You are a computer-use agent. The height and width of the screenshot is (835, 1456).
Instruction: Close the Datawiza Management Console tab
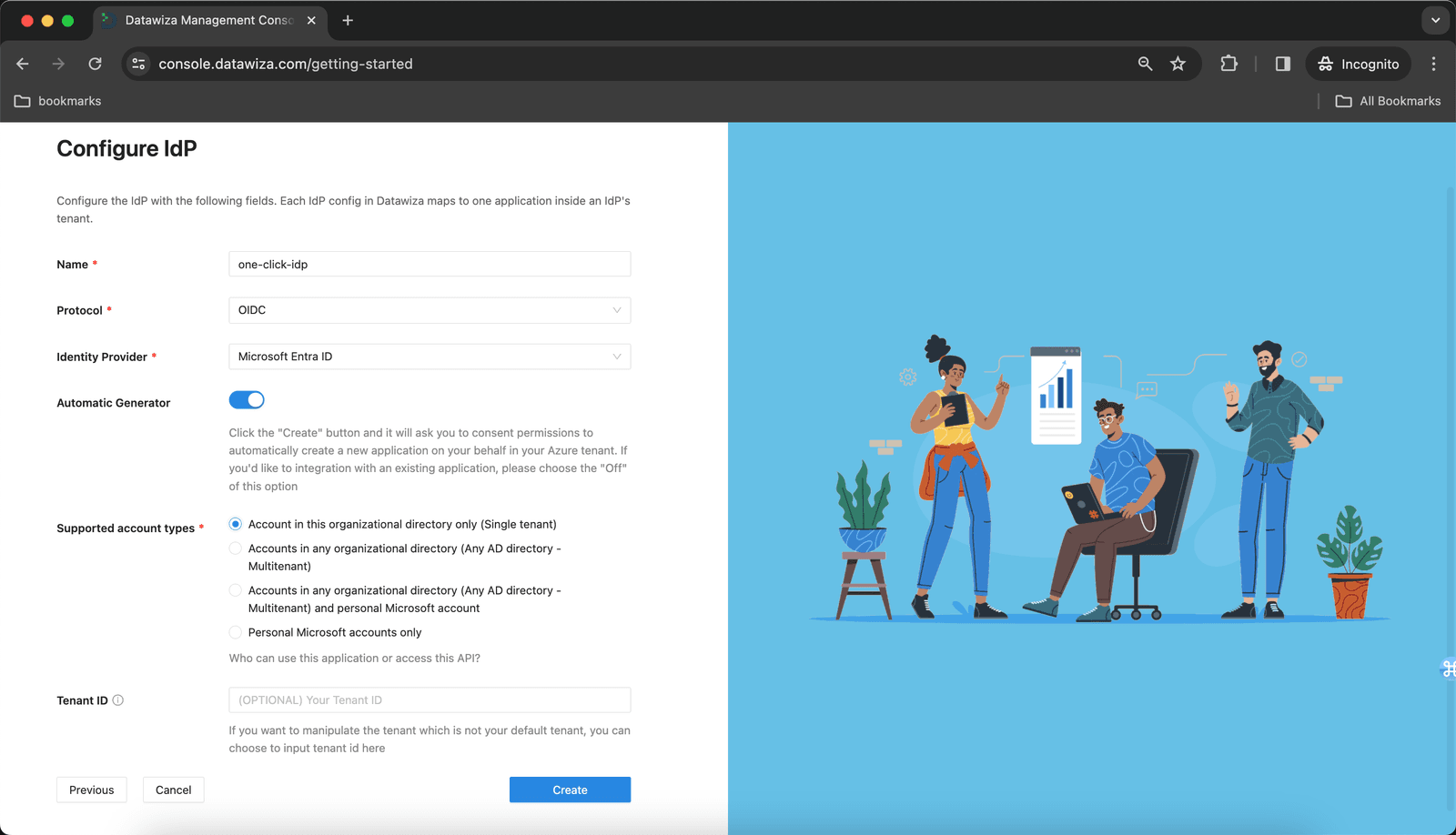(311, 20)
